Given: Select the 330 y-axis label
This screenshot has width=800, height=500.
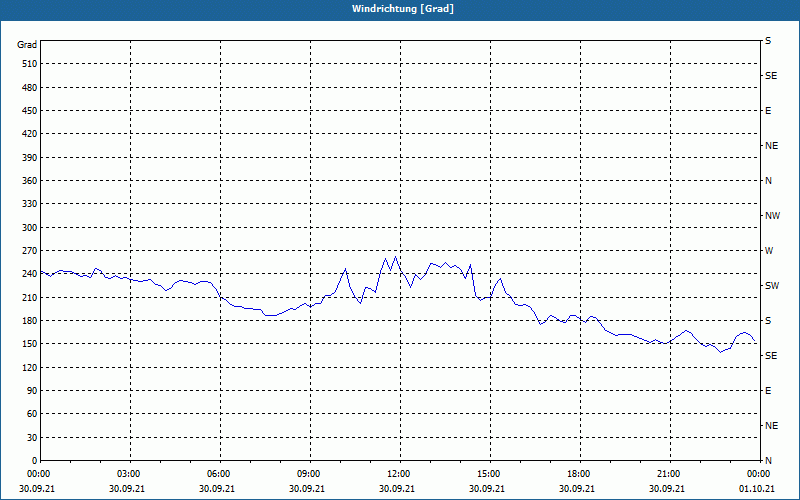Looking at the screenshot, I should [x=29, y=204].
